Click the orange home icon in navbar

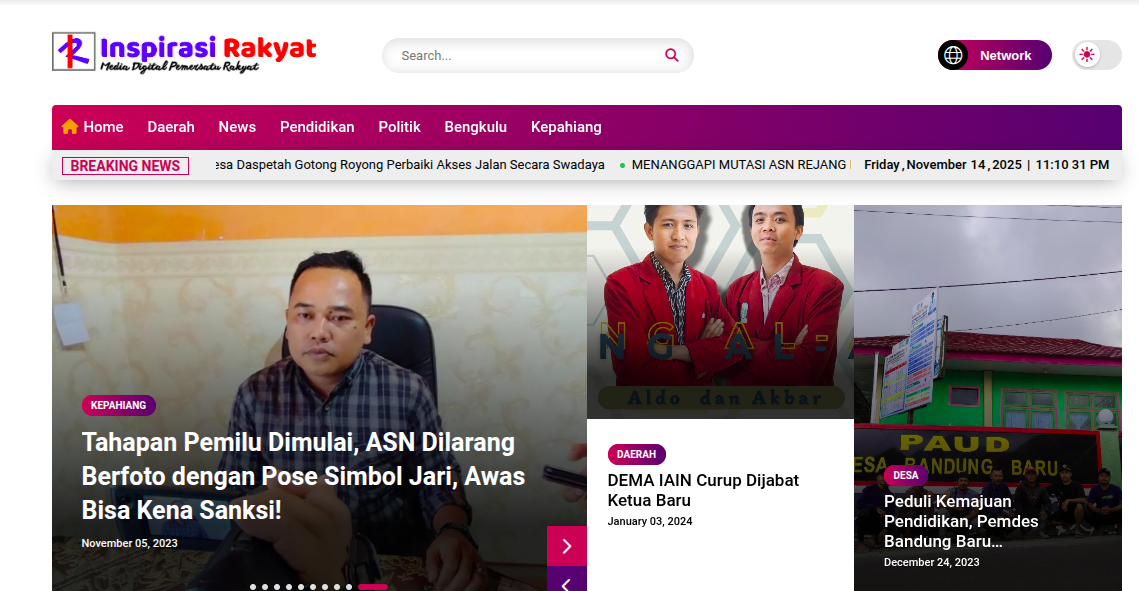click(x=70, y=127)
